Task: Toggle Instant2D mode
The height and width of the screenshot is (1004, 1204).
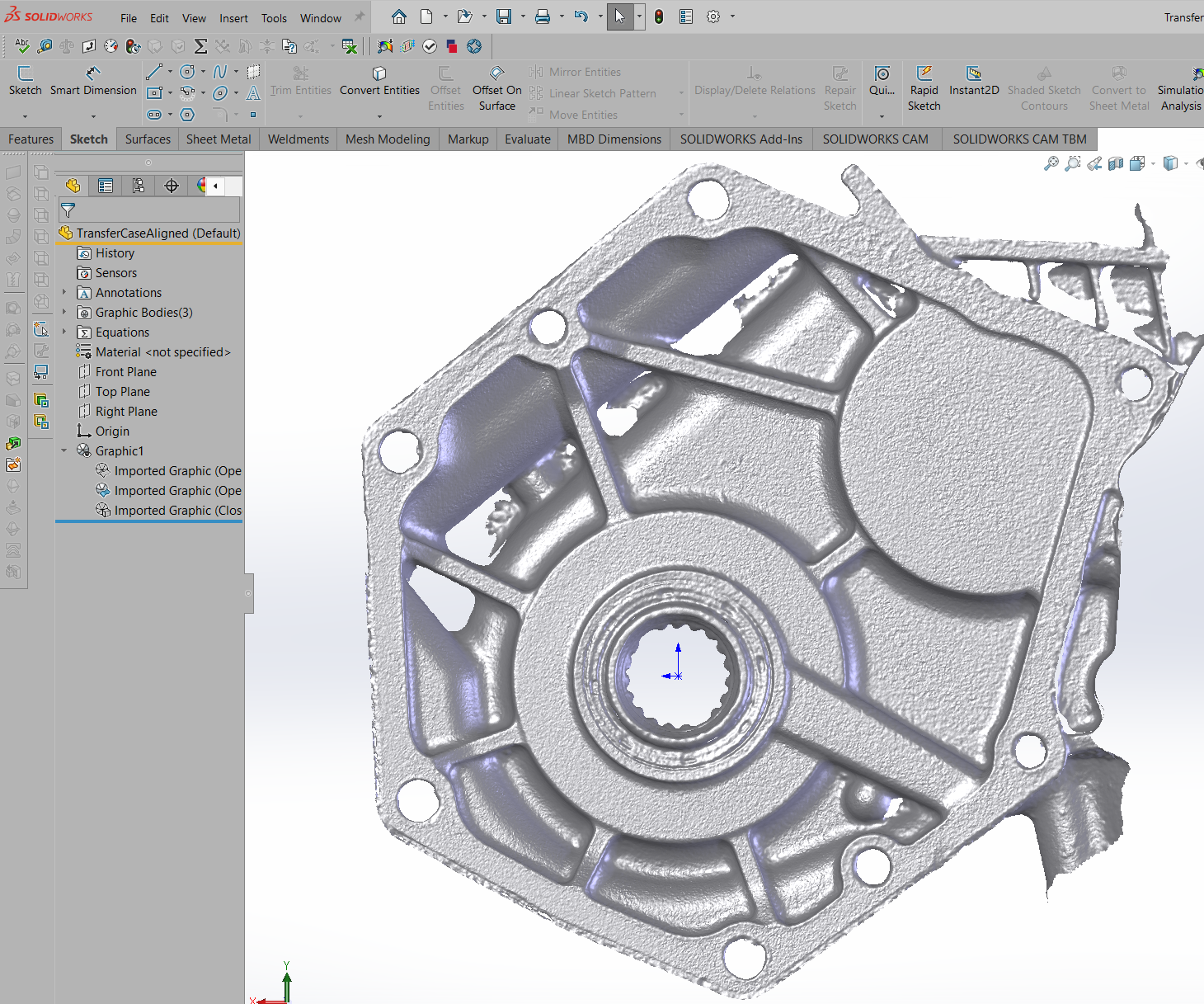Action: [x=973, y=82]
